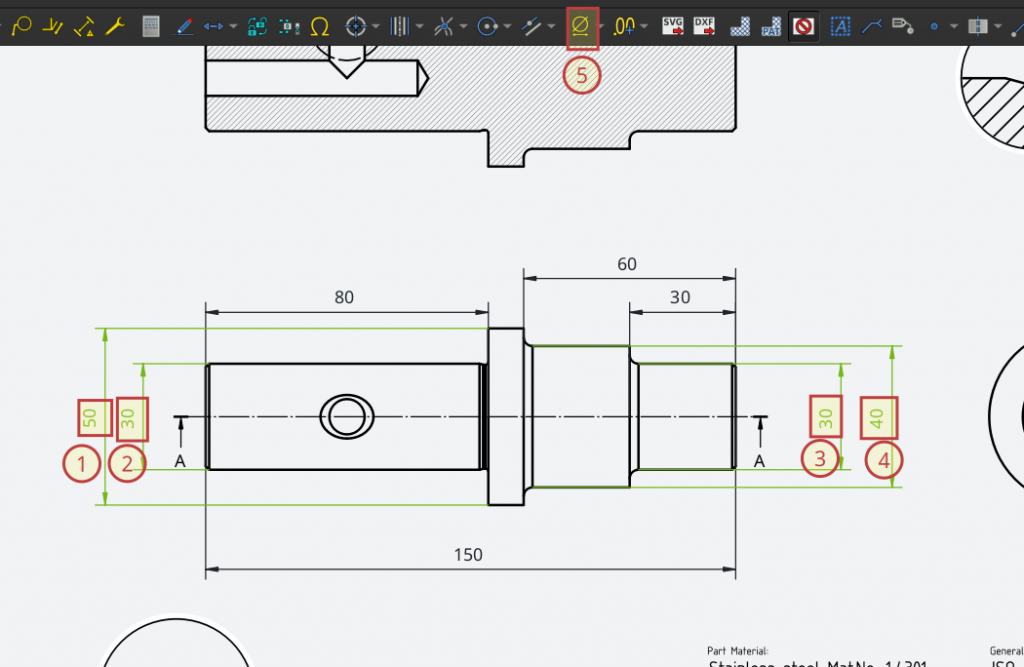
Task: Select the leader line tool
Action: point(872,26)
